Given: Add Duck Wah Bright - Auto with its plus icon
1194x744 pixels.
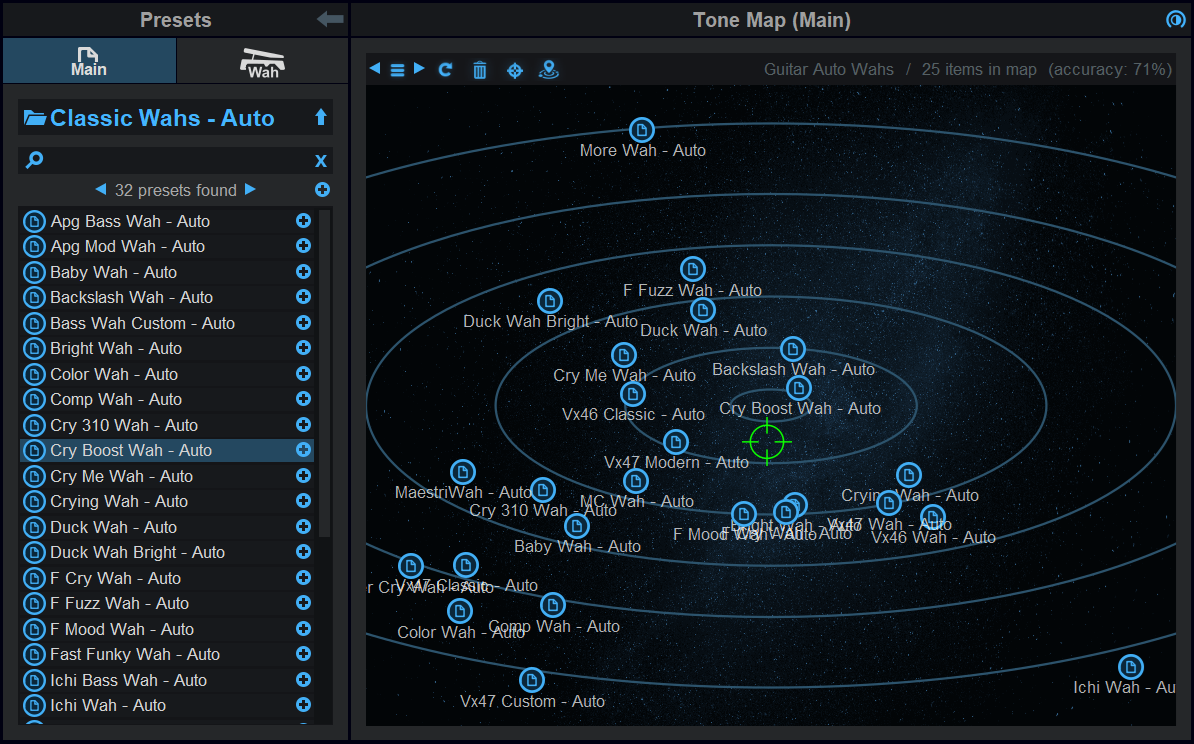Looking at the screenshot, I should [x=303, y=552].
